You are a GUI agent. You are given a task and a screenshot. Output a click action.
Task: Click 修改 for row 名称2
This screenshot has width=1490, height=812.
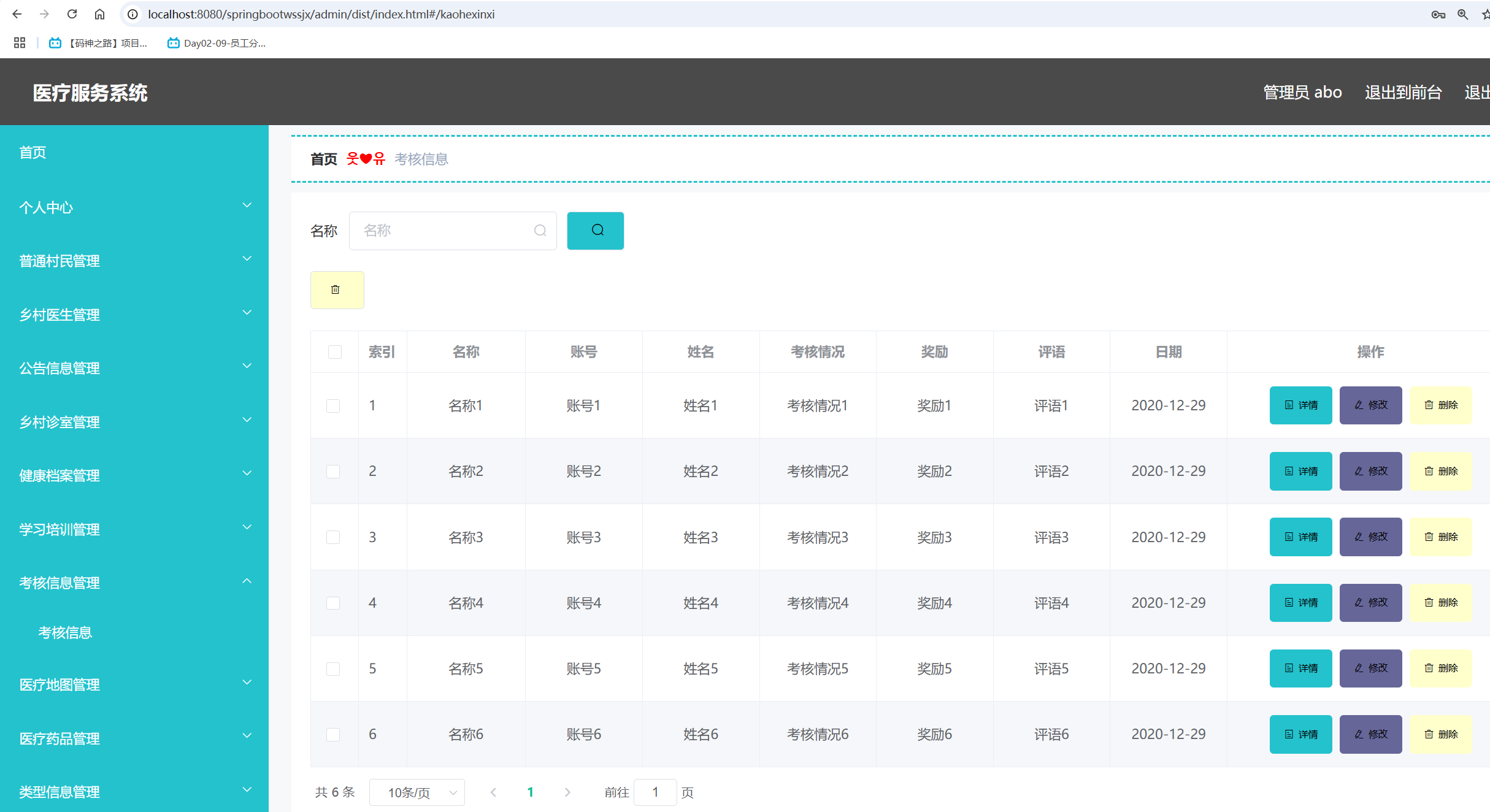click(x=1370, y=471)
